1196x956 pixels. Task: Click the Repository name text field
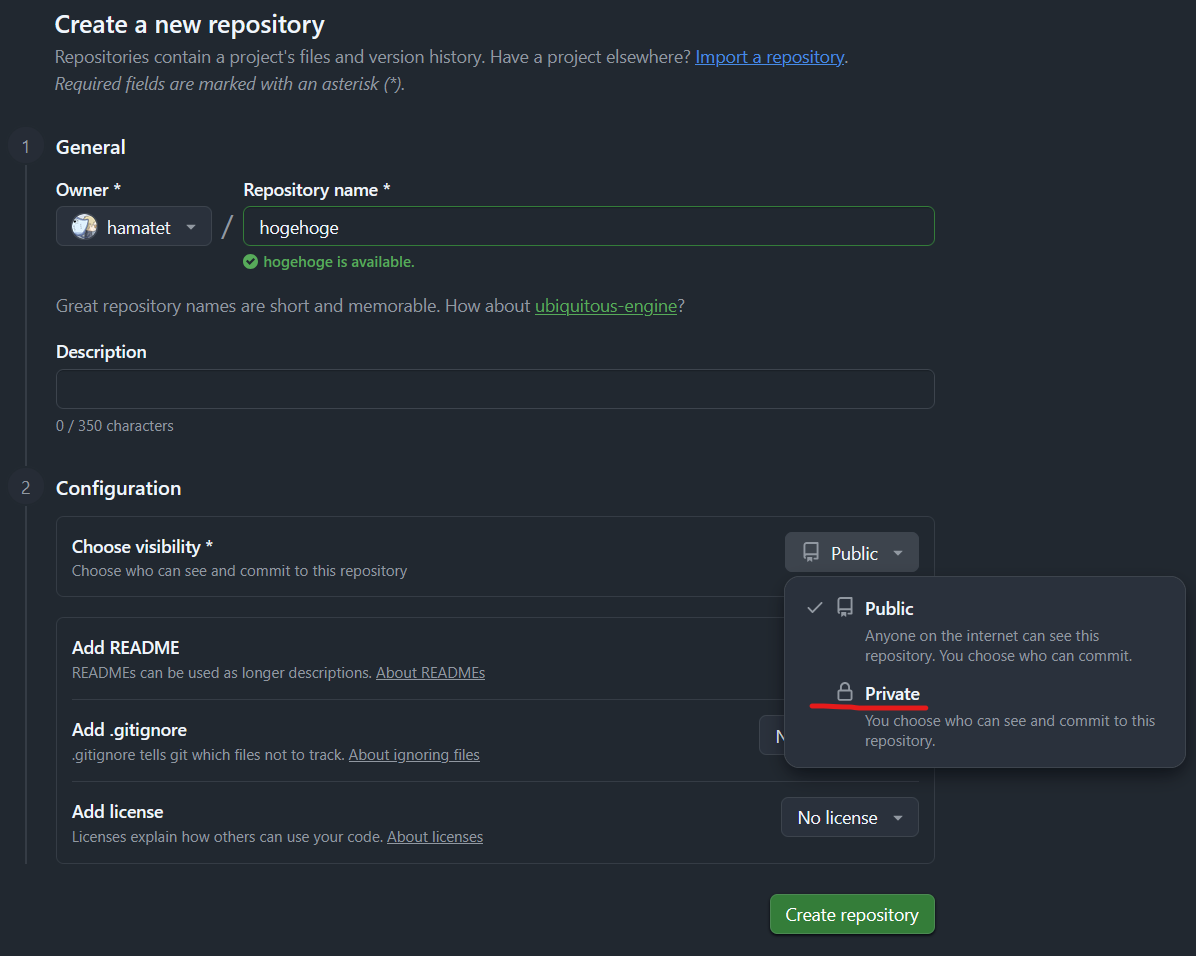(x=588, y=227)
